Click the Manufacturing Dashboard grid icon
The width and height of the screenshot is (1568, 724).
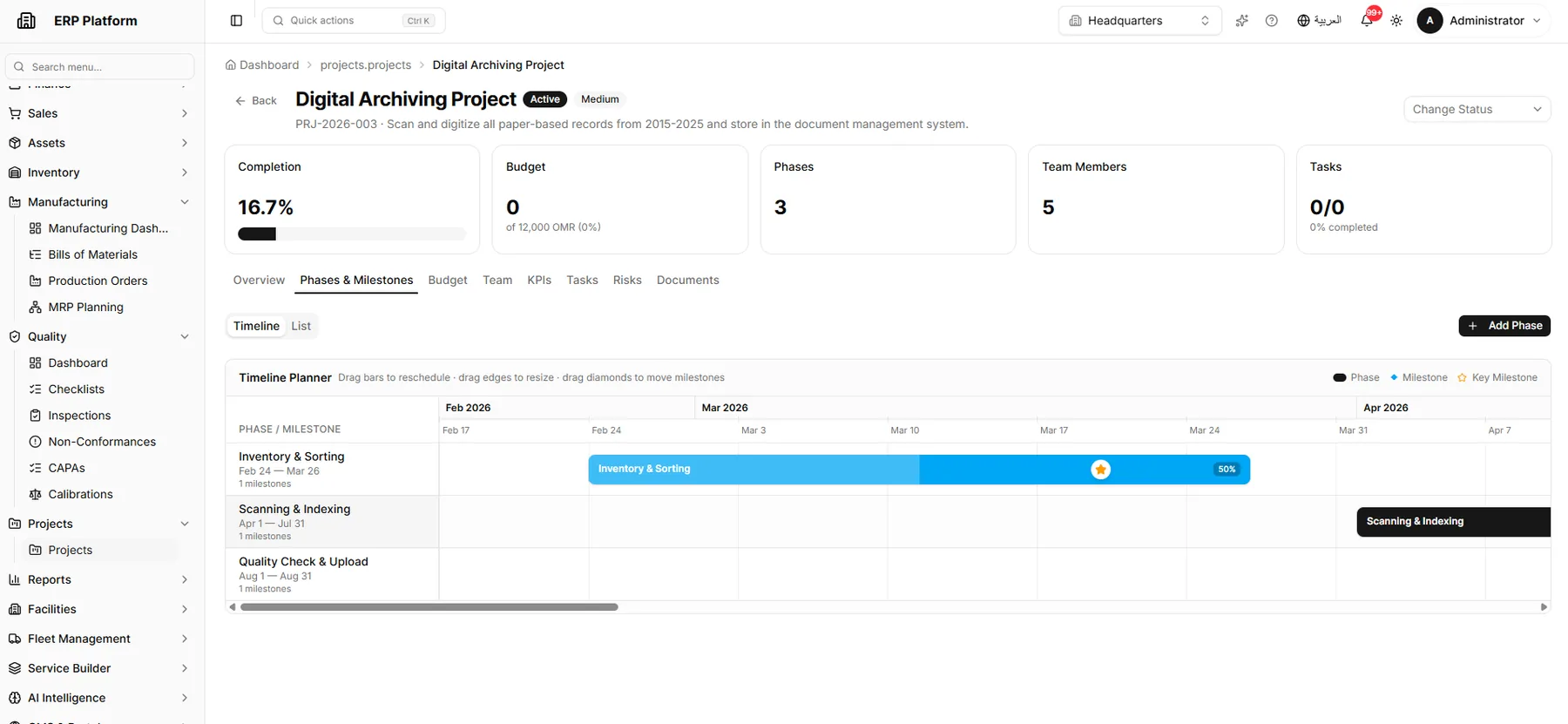(36, 228)
